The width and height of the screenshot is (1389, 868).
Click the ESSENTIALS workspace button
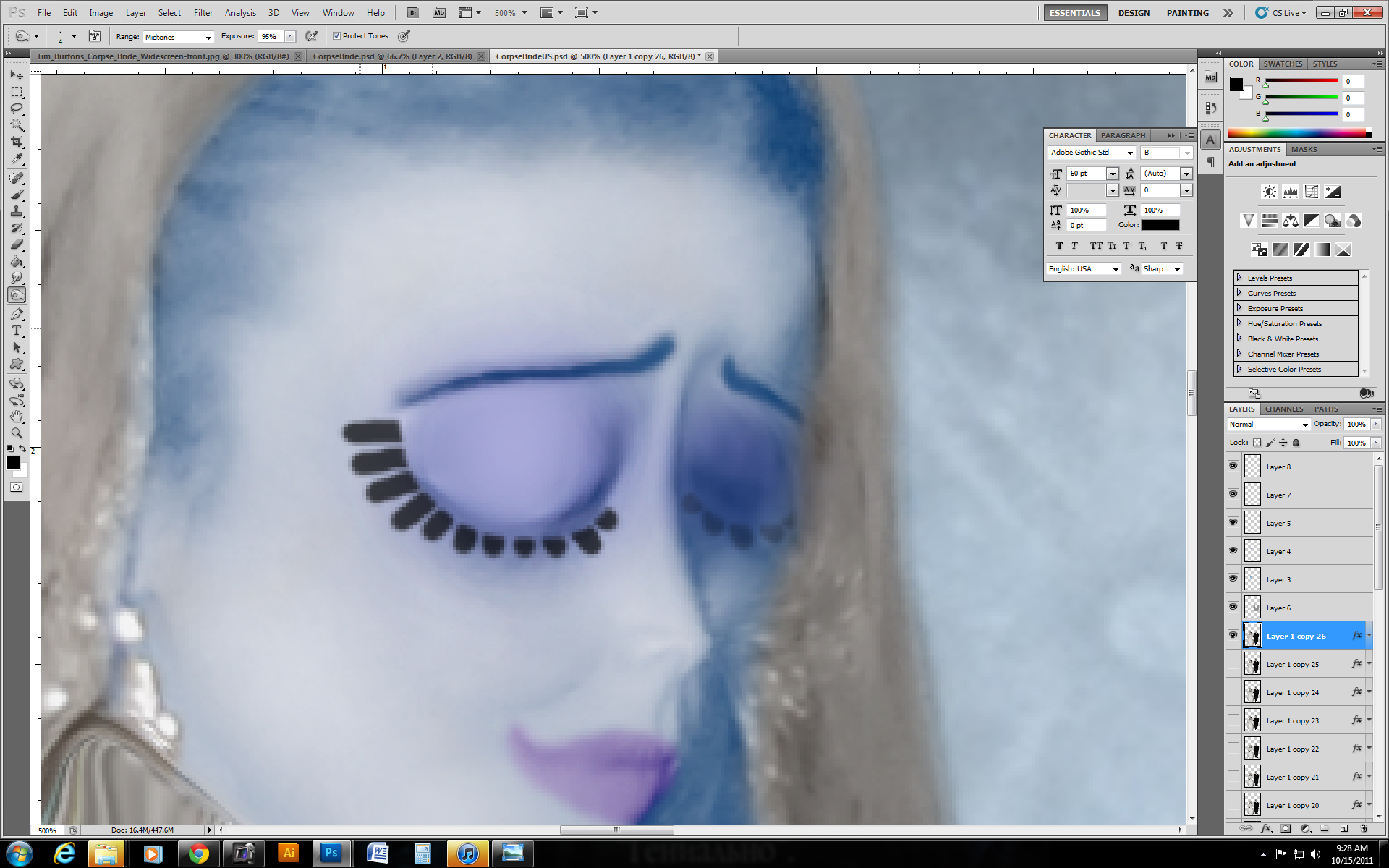tap(1075, 13)
